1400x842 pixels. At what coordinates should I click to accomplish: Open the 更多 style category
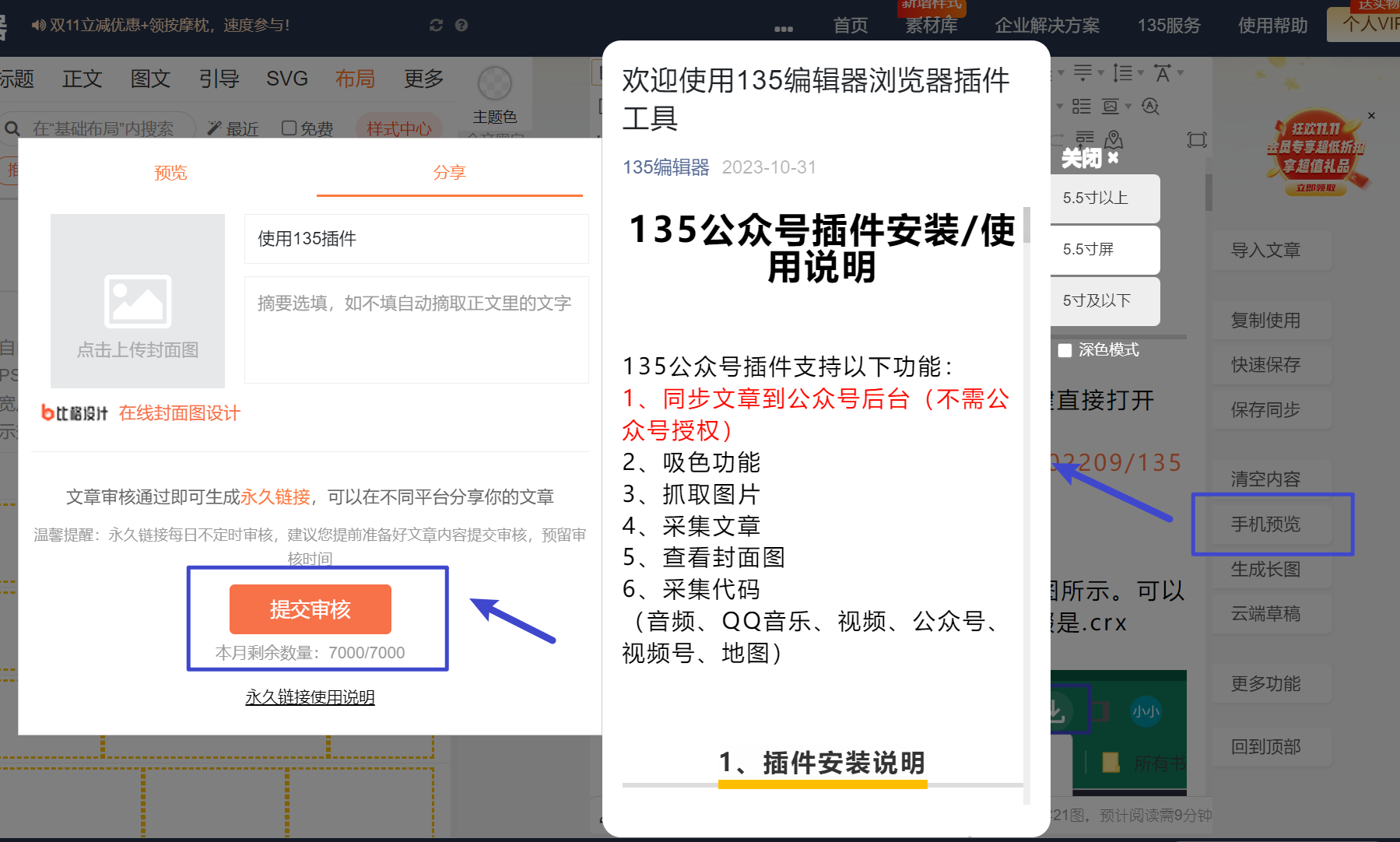(x=424, y=79)
